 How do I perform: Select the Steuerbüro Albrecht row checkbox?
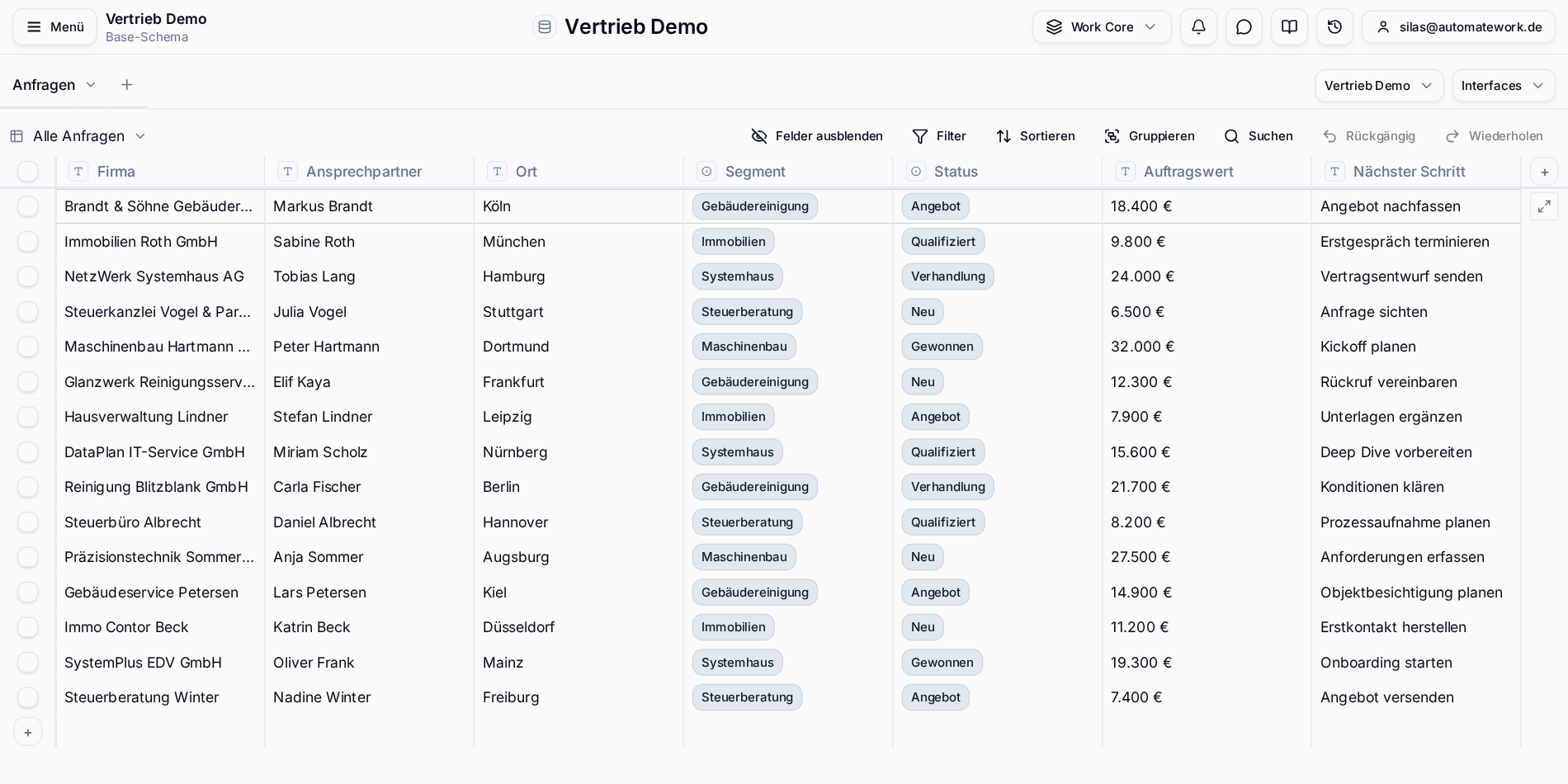click(x=28, y=522)
